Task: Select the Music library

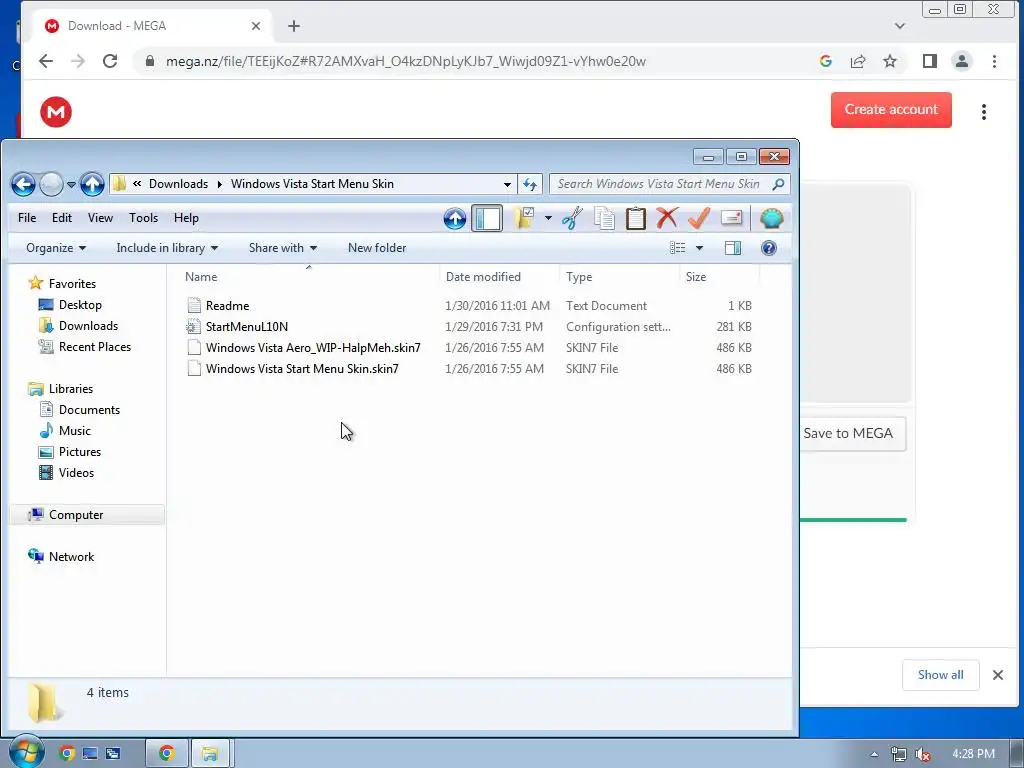Action: [x=74, y=431]
